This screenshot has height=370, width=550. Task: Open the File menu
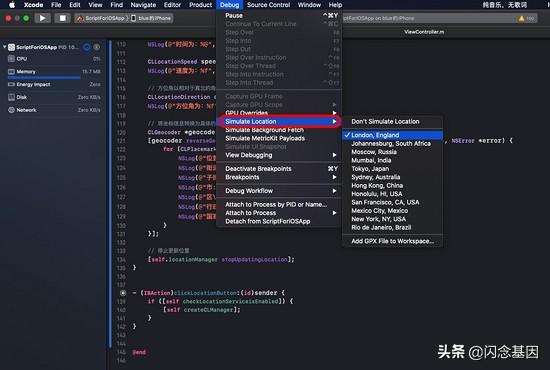56,5
